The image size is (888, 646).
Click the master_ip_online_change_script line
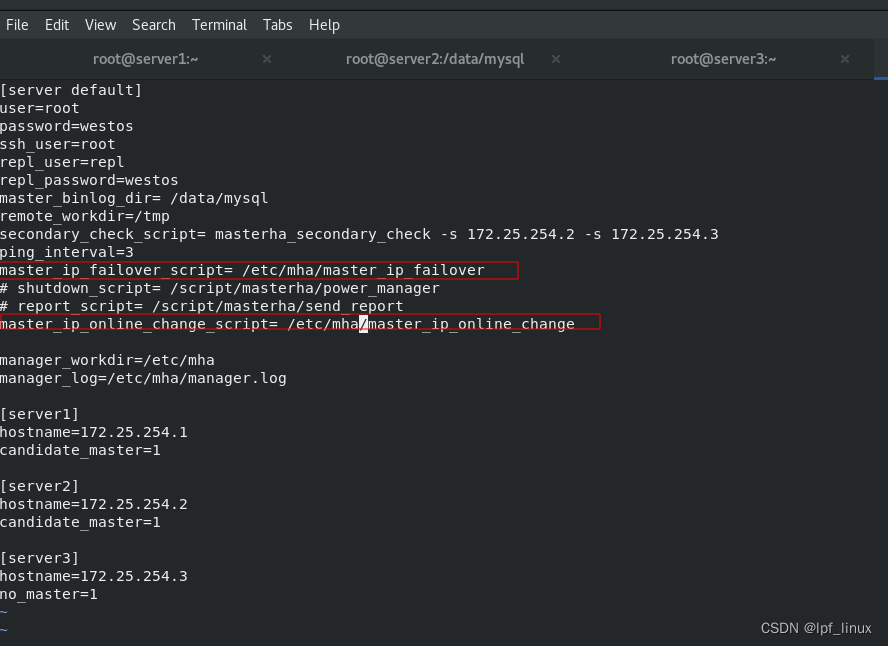tap(287, 324)
